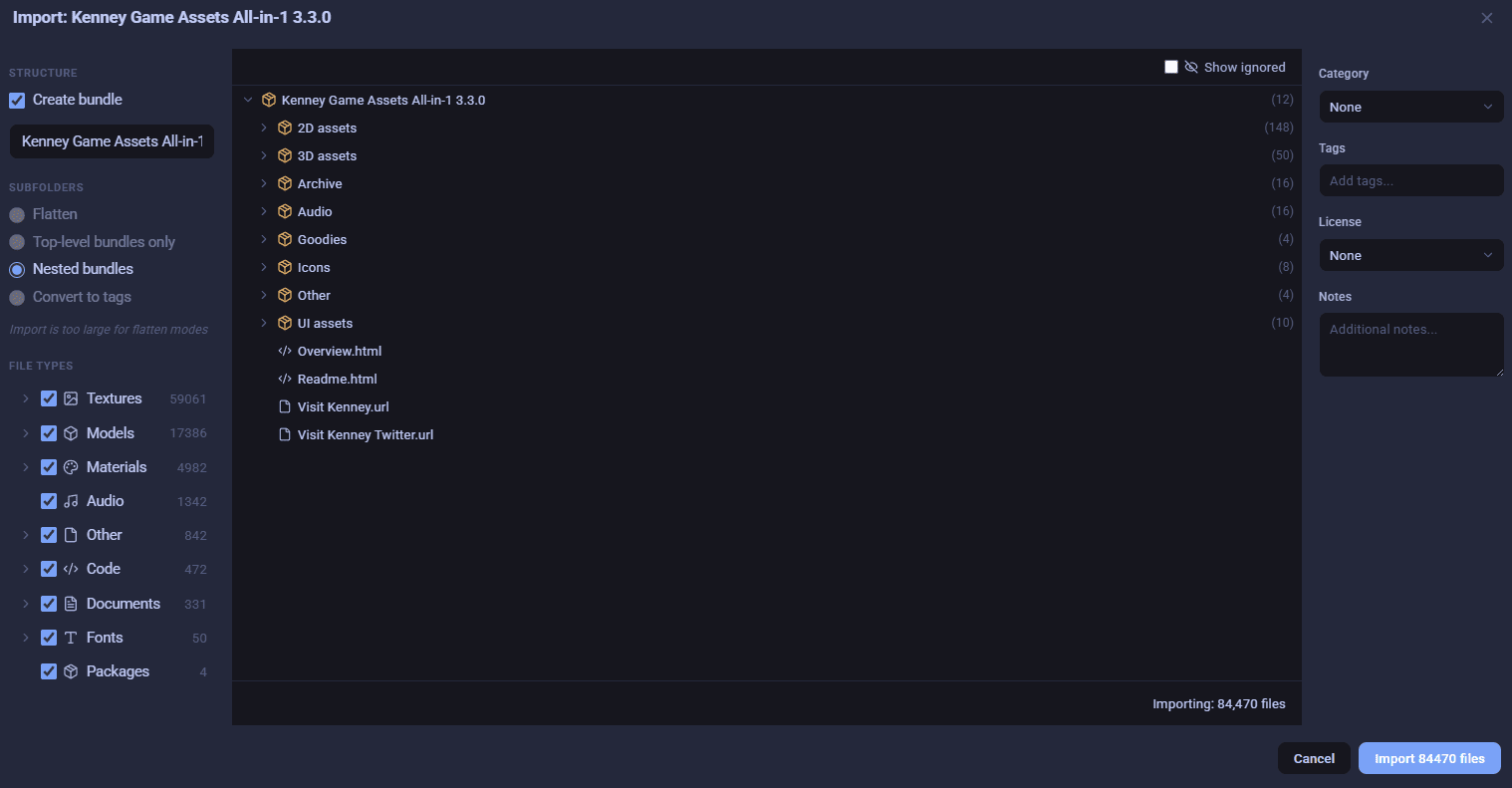Open the Category dropdown

point(1410,107)
